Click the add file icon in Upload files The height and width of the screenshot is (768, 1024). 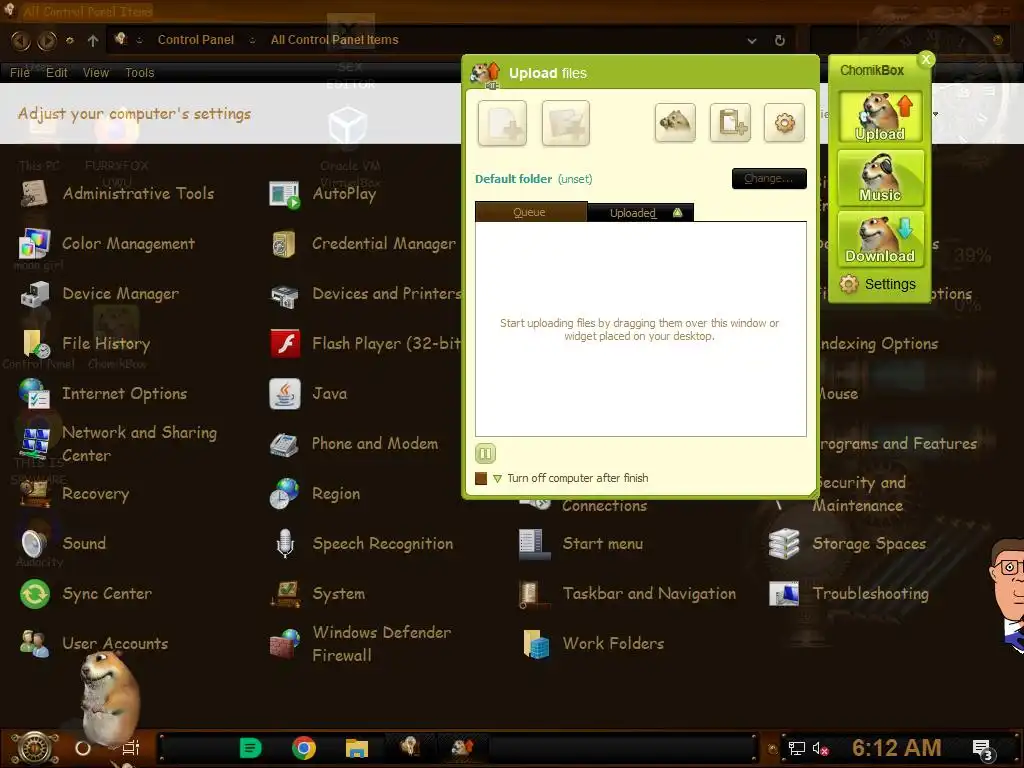click(502, 123)
